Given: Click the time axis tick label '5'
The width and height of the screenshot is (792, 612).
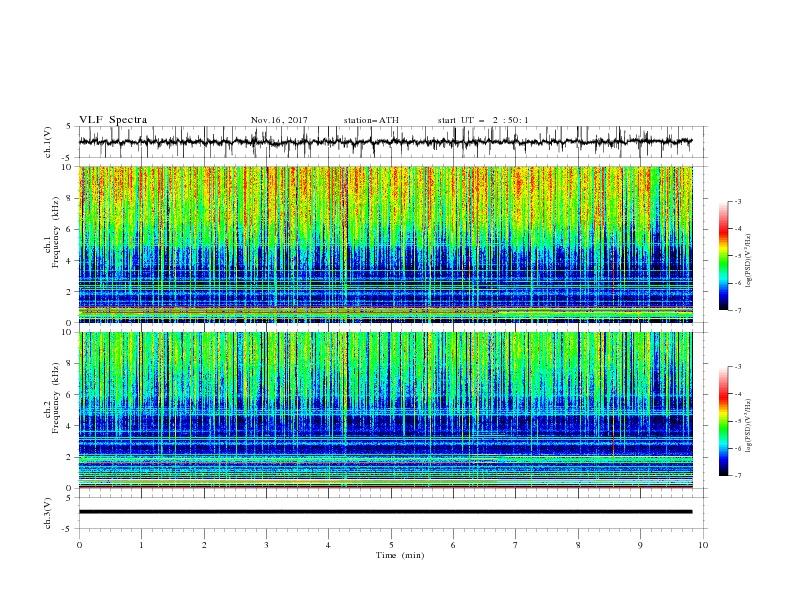Looking at the screenshot, I should (x=391, y=545).
